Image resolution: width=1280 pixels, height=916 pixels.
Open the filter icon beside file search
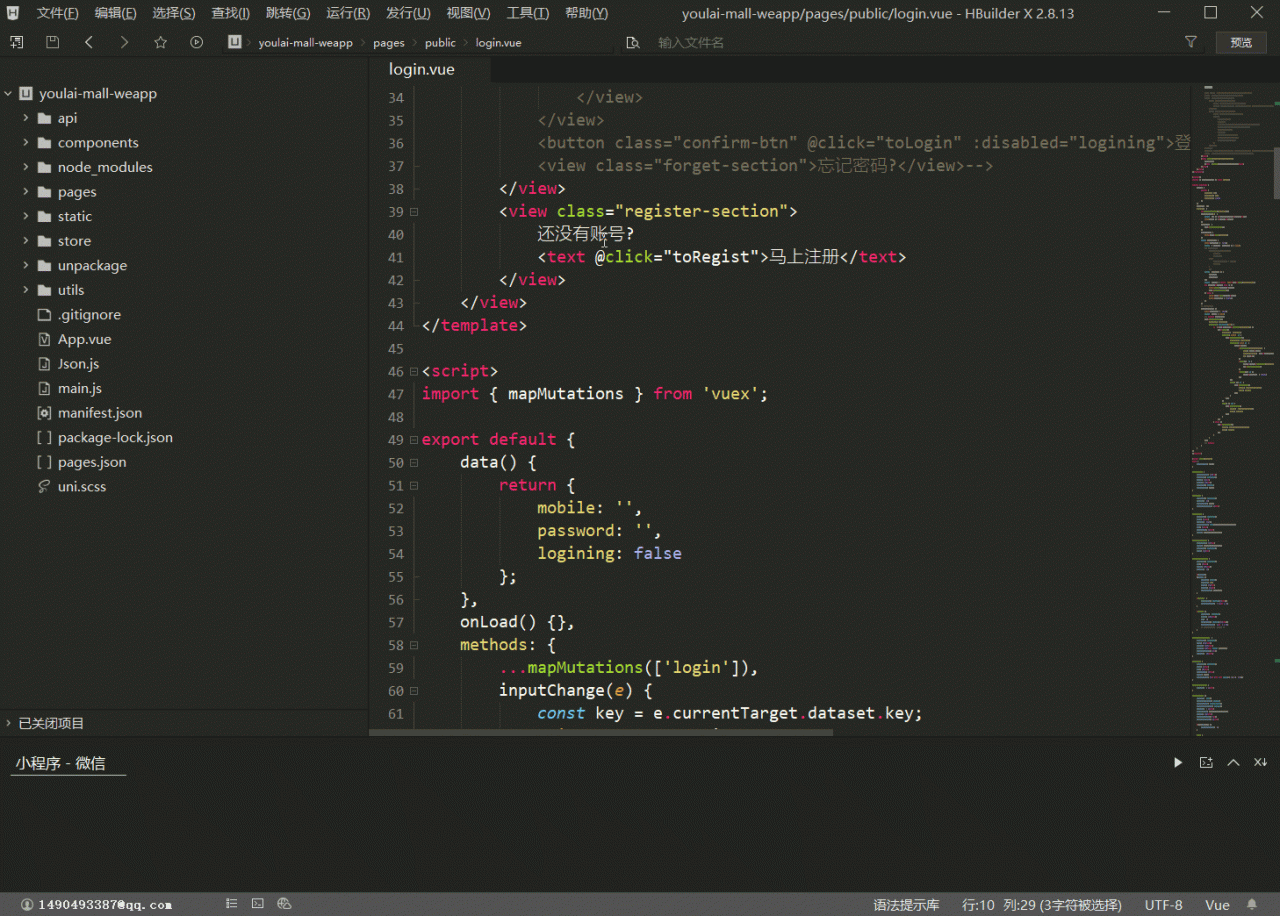click(1190, 42)
